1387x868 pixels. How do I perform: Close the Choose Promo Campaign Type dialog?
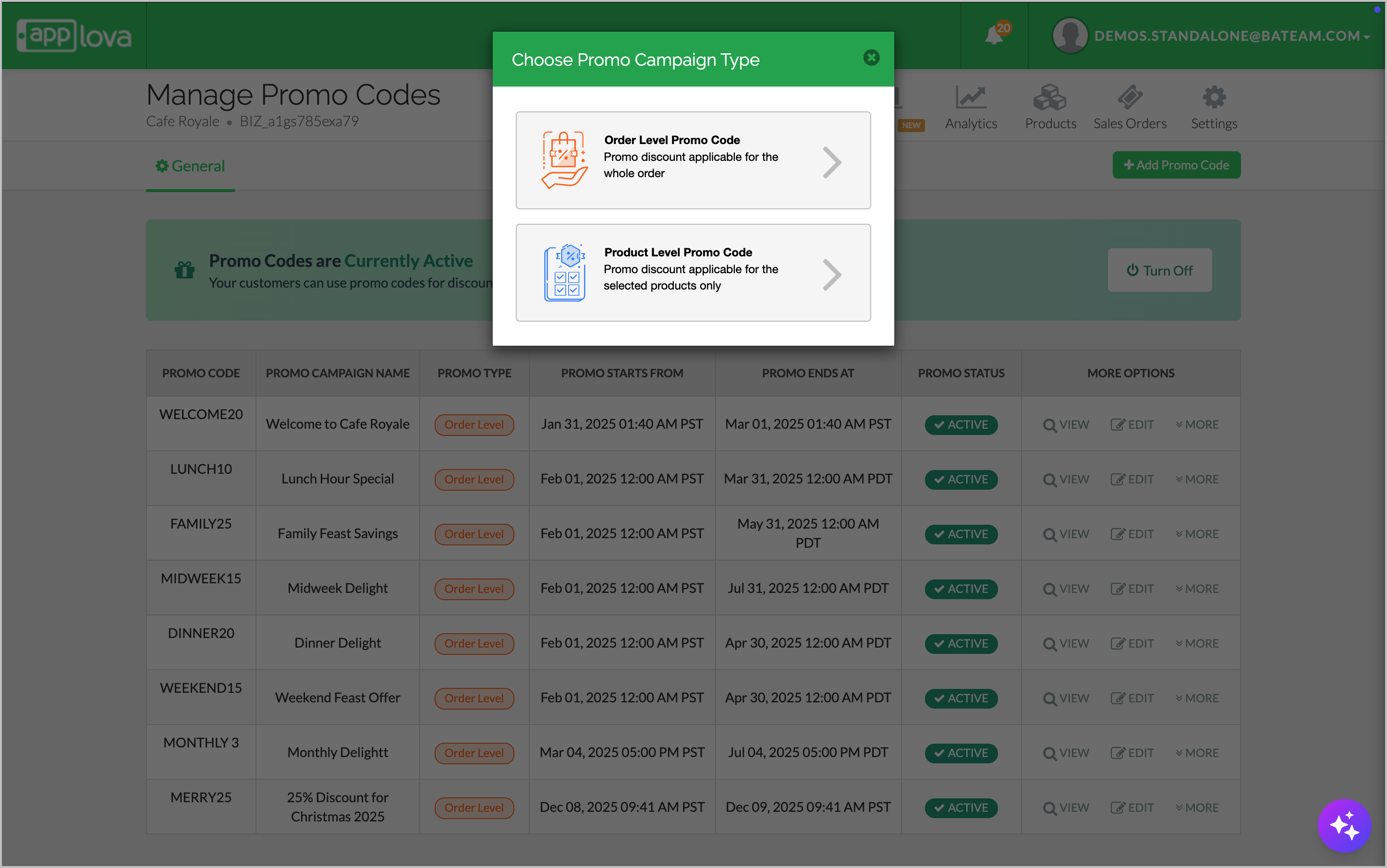click(x=871, y=58)
